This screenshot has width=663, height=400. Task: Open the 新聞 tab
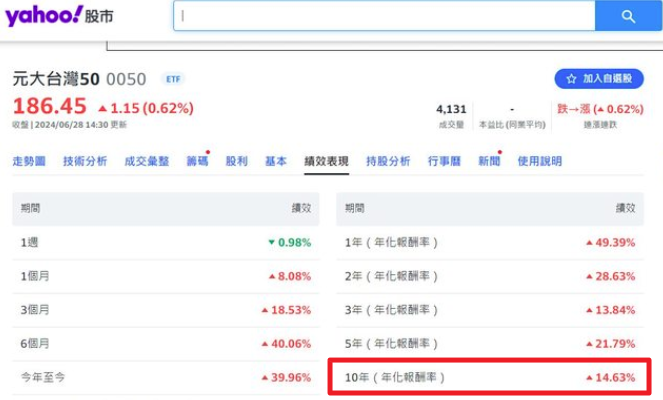click(489, 161)
